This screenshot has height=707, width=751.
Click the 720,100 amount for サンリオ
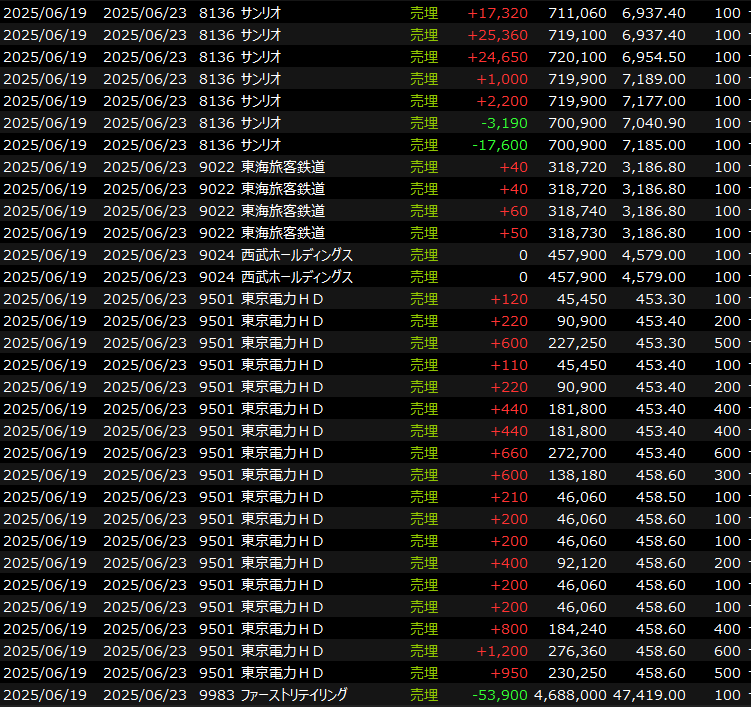tap(577, 57)
